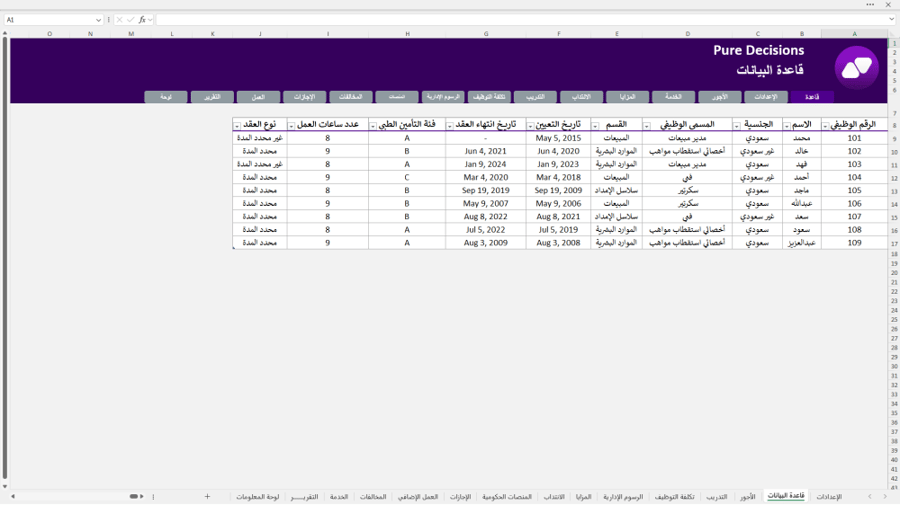
Task: Open the الأجور navigation button in the purple header
Action: 720,97
